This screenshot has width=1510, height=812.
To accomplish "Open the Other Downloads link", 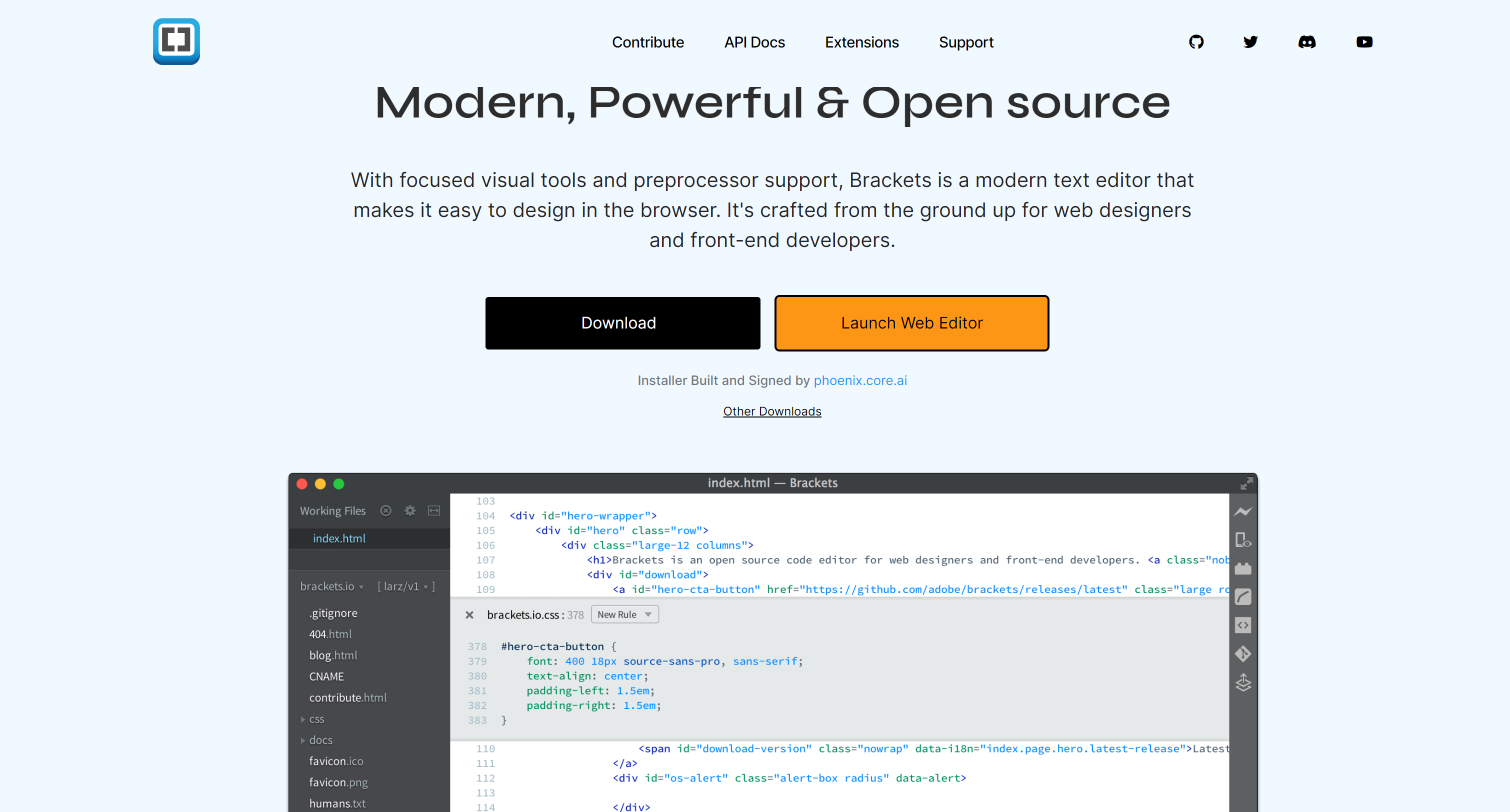I will pyautogui.click(x=772, y=411).
